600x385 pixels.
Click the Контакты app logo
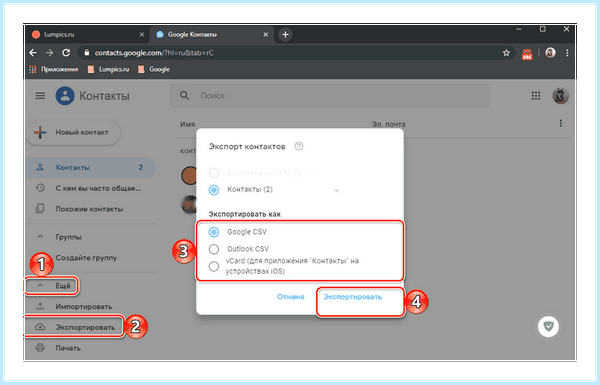65,96
